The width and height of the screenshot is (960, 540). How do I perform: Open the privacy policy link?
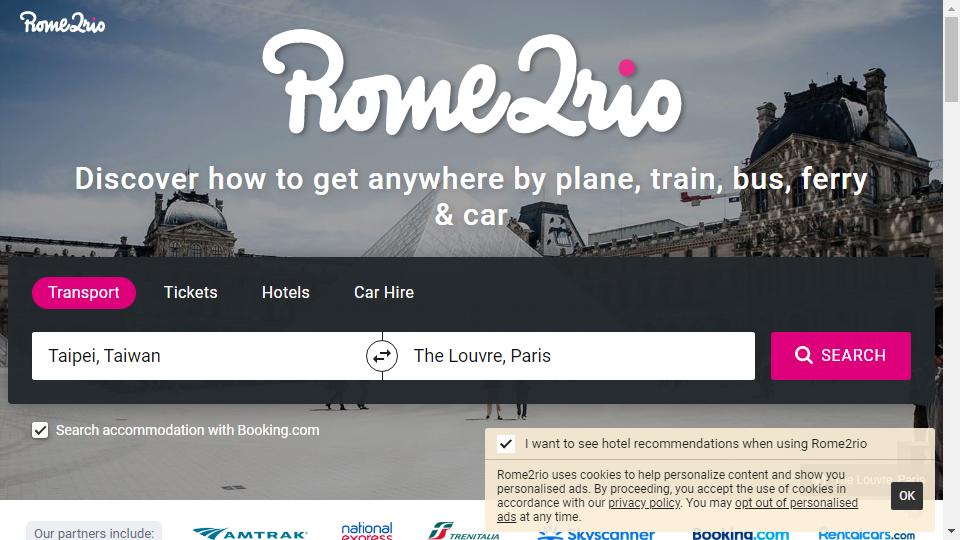(x=644, y=503)
